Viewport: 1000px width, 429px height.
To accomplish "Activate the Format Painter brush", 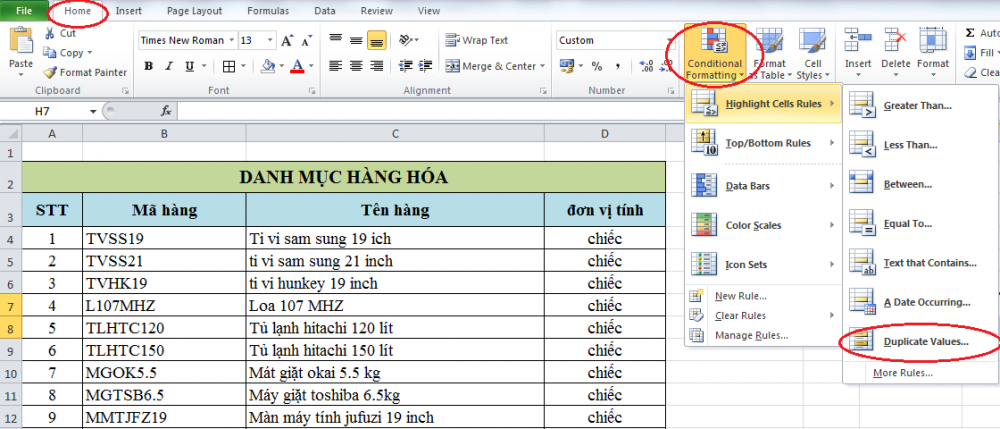I will [x=50, y=72].
